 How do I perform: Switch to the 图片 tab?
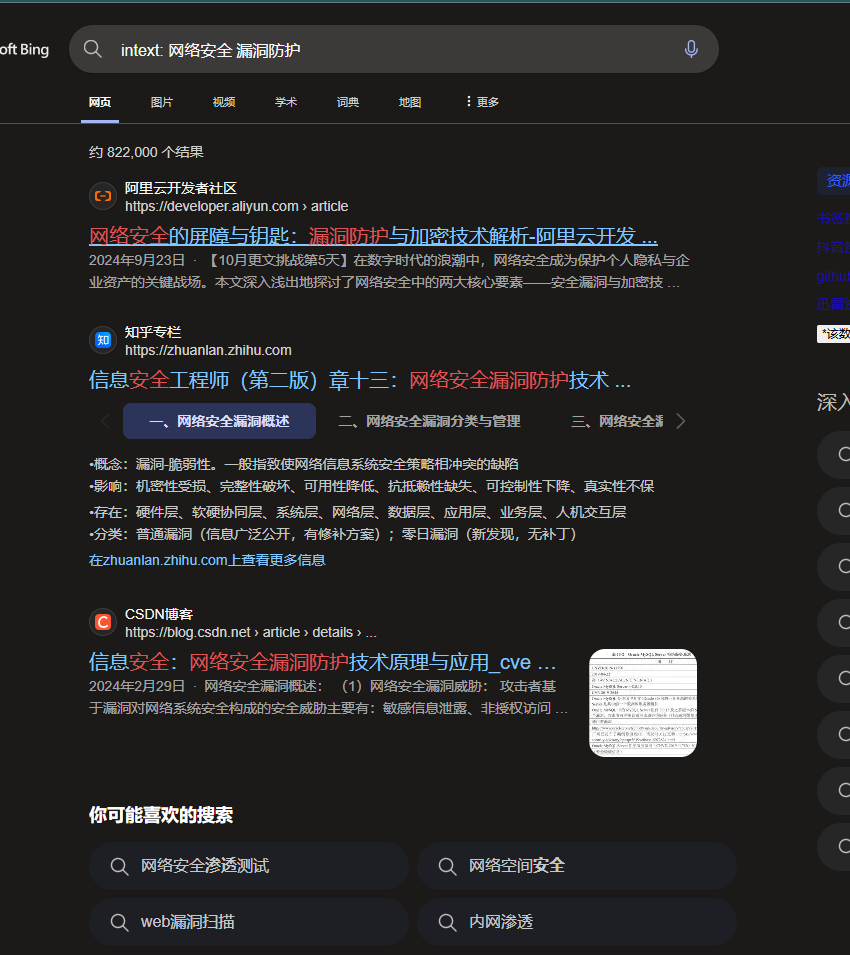pos(162,102)
